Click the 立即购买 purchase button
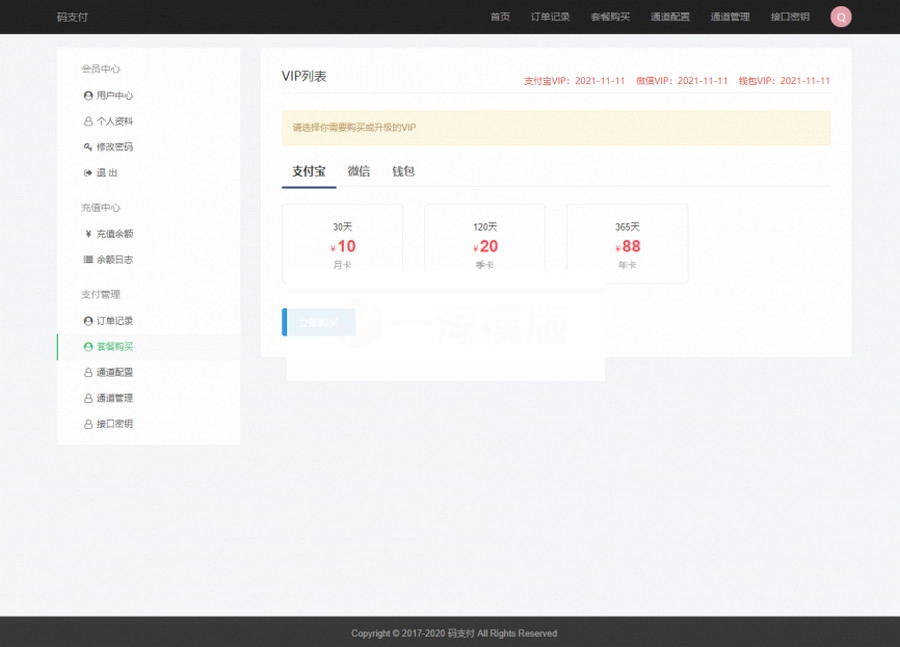Image resolution: width=900 pixels, height=647 pixels. (318, 322)
